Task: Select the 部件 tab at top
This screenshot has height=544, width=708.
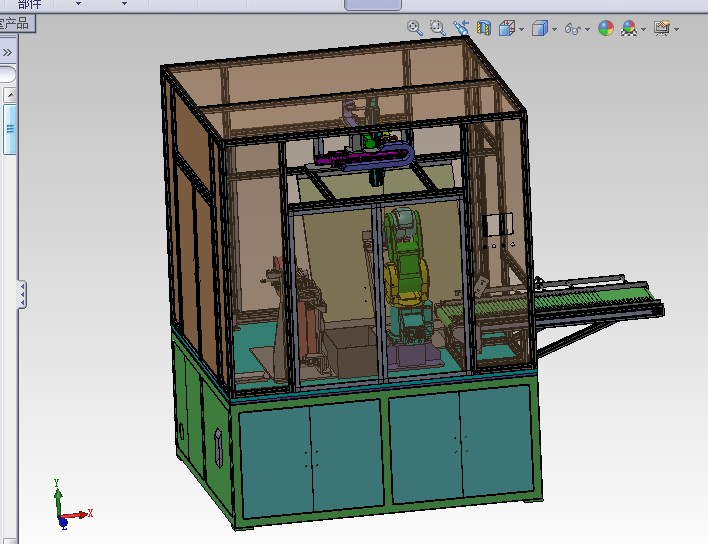Action: point(29,5)
